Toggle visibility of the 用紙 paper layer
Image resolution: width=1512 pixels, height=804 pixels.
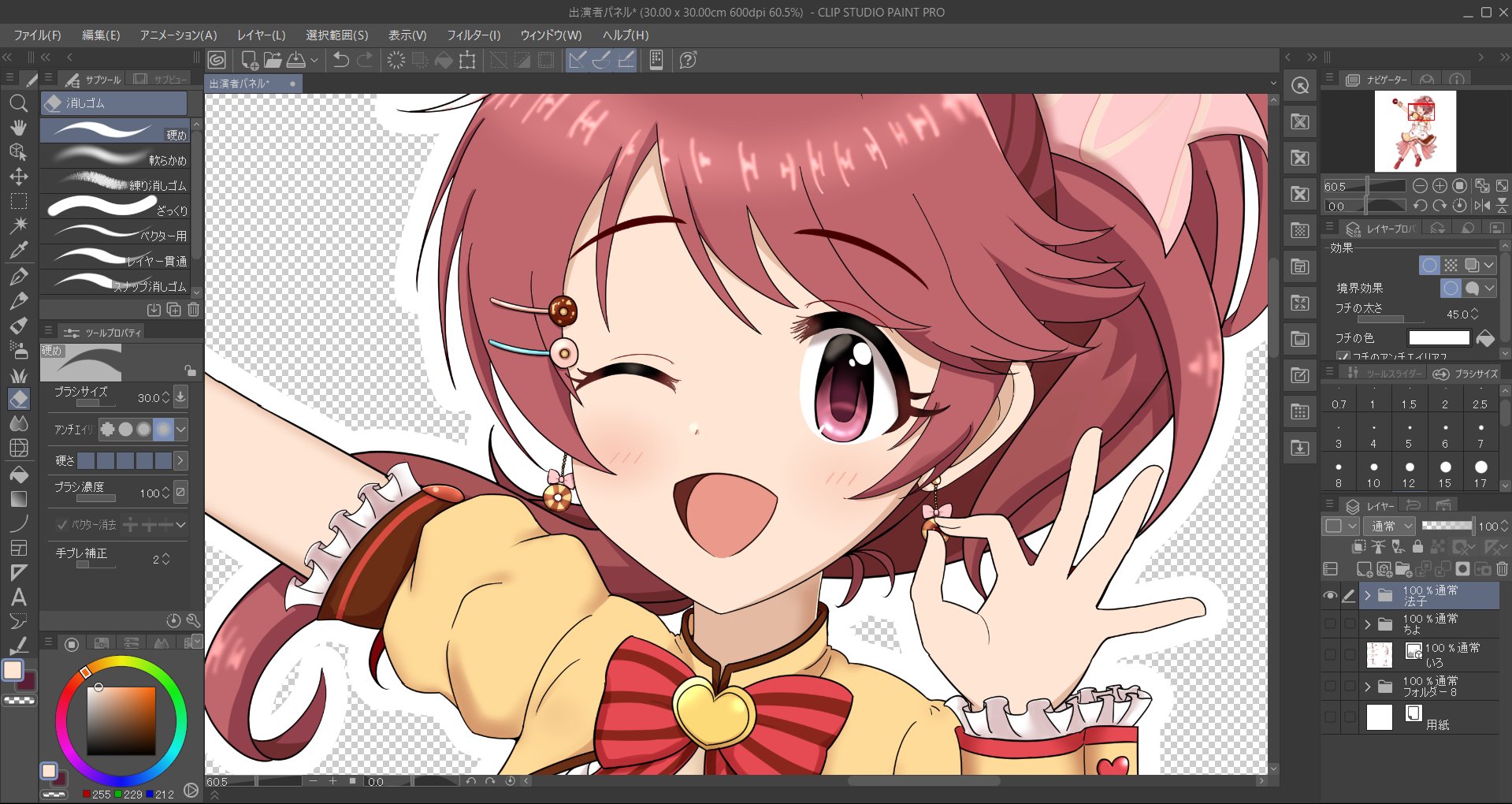click(1330, 717)
